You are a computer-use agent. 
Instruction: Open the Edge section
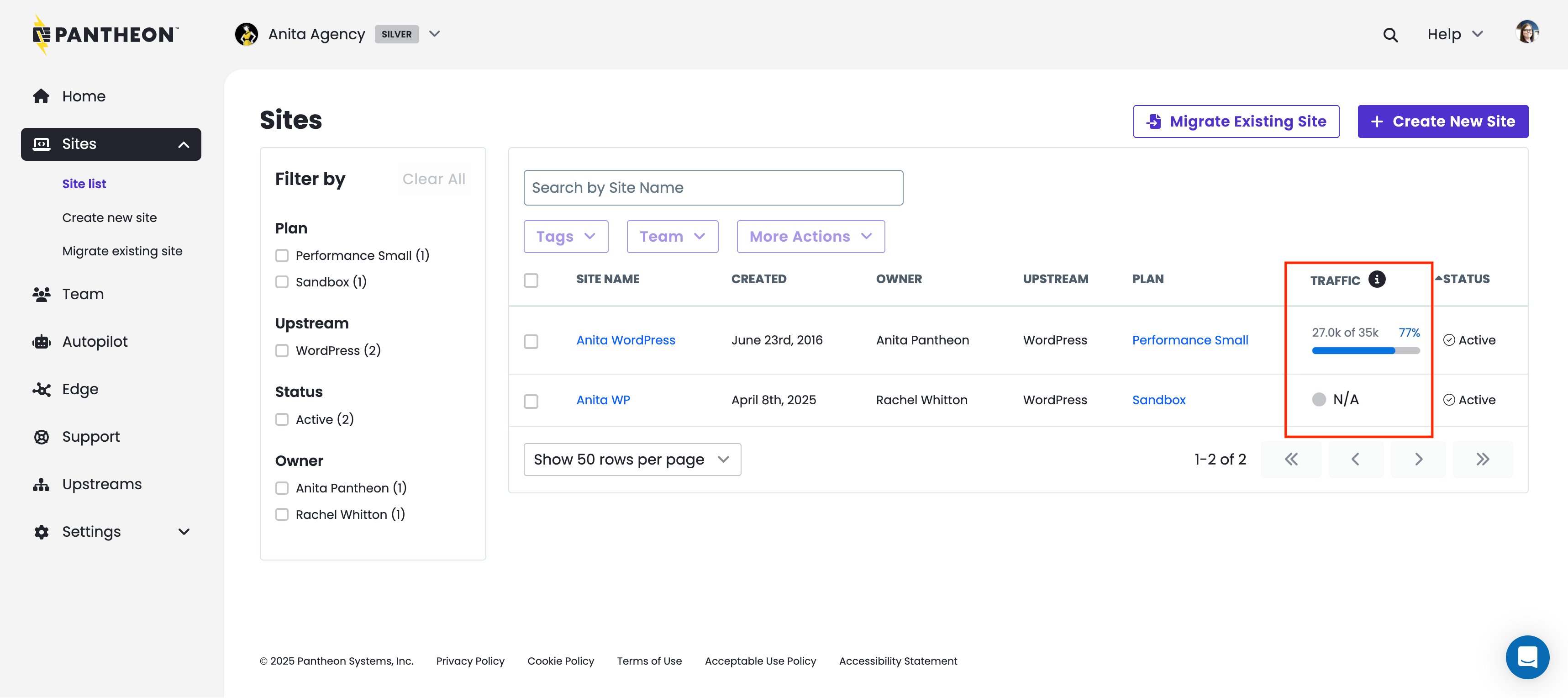click(x=80, y=389)
